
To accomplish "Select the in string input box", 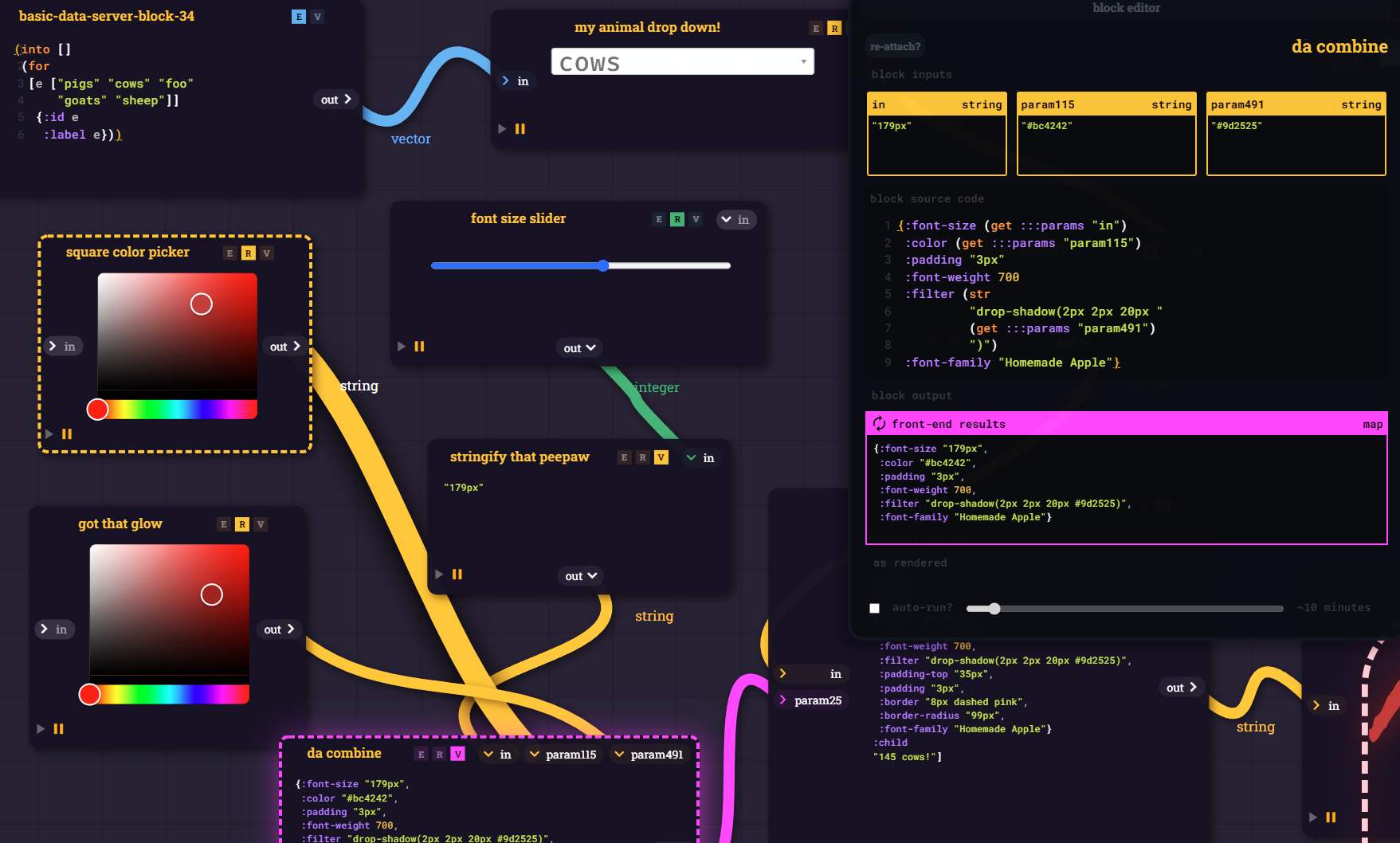I will coord(937,134).
